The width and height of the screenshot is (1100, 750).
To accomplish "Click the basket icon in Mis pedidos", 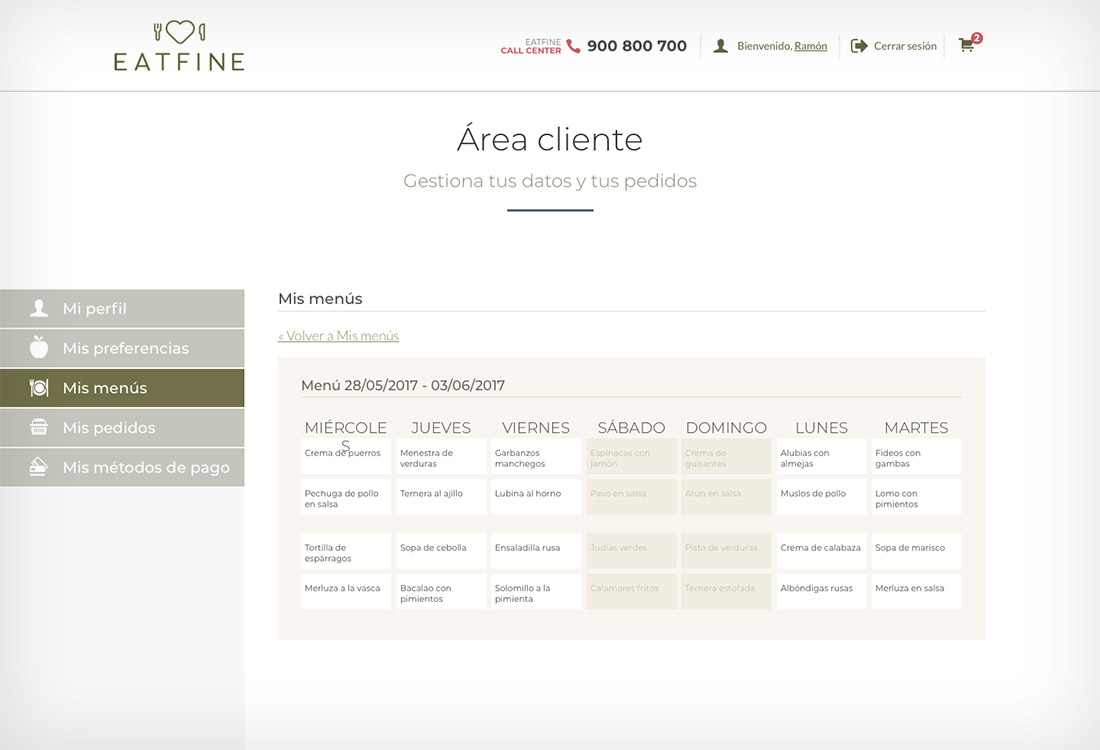I will [x=39, y=427].
